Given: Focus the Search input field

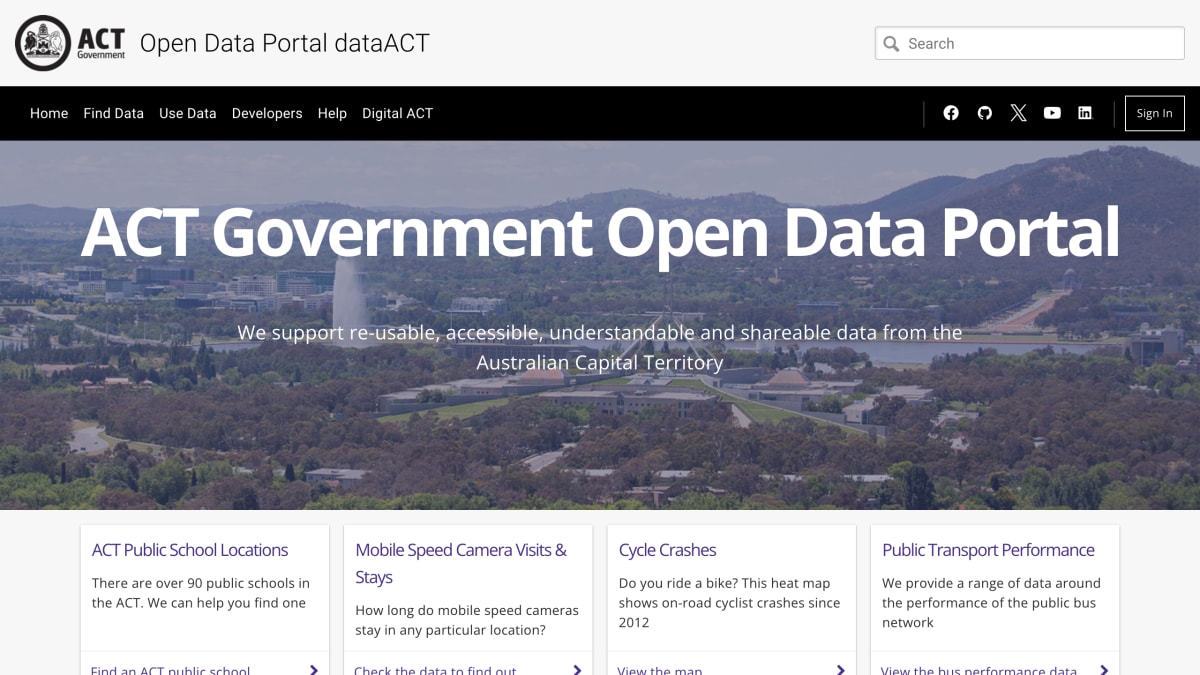Looking at the screenshot, I should click(1030, 43).
